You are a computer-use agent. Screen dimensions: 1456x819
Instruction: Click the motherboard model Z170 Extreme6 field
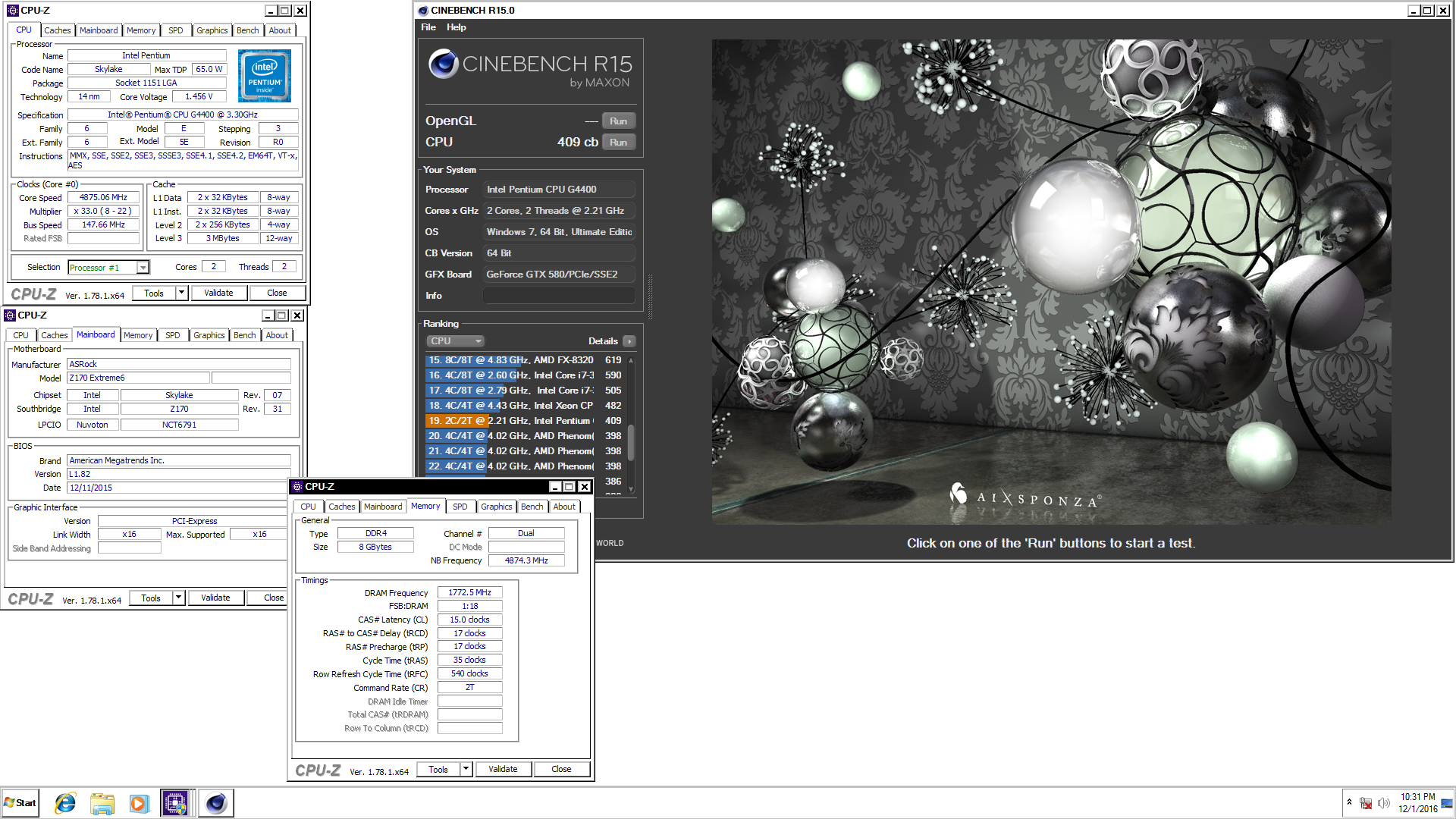139,378
